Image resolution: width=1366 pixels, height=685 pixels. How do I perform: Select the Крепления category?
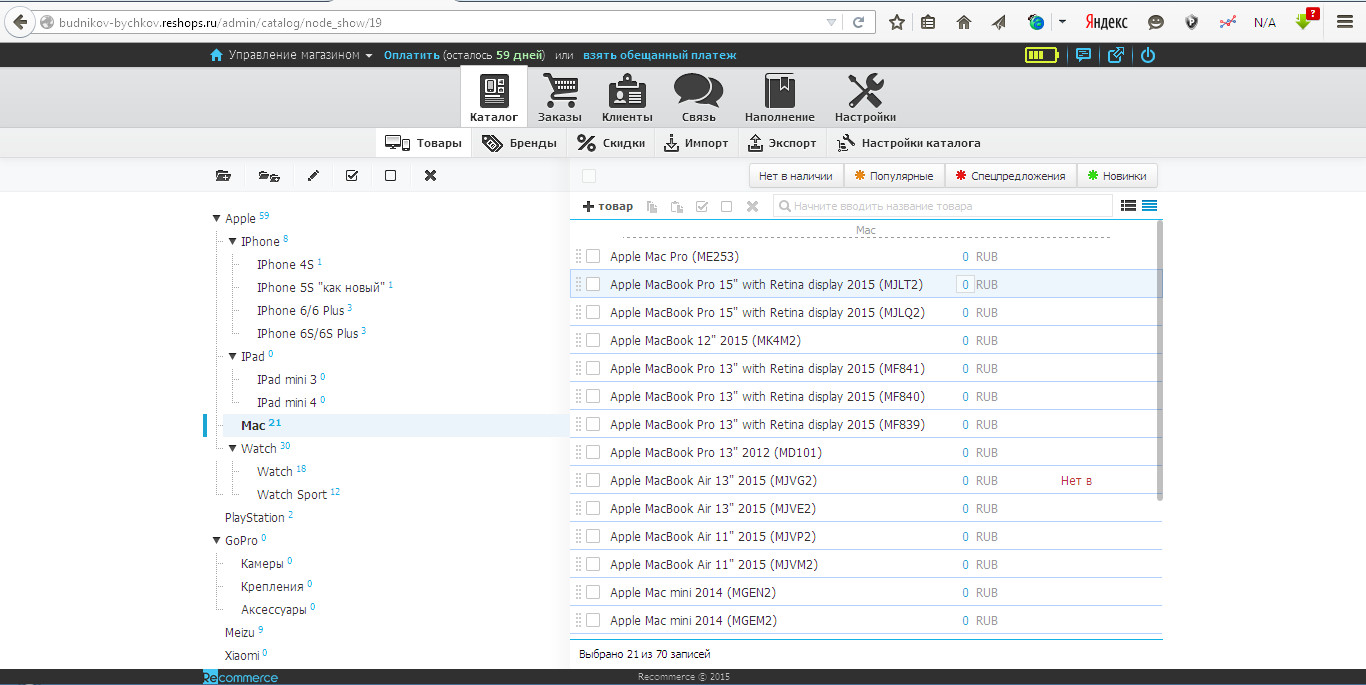[x=272, y=587]
